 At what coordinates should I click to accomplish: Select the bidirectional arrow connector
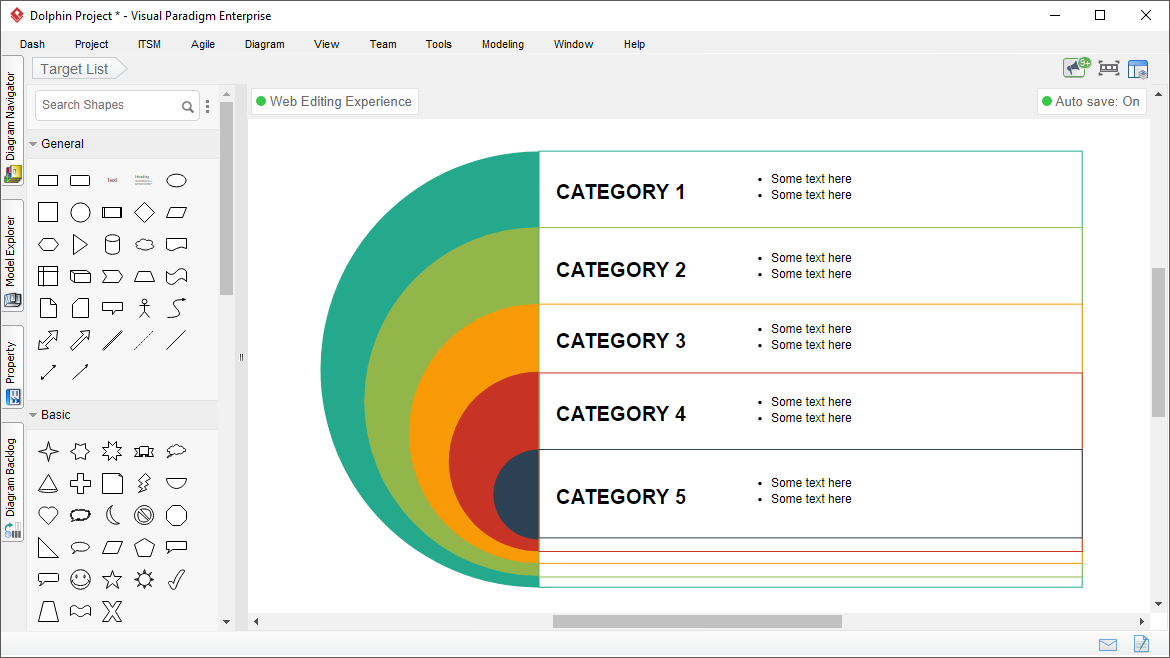[x=48, y=372]
